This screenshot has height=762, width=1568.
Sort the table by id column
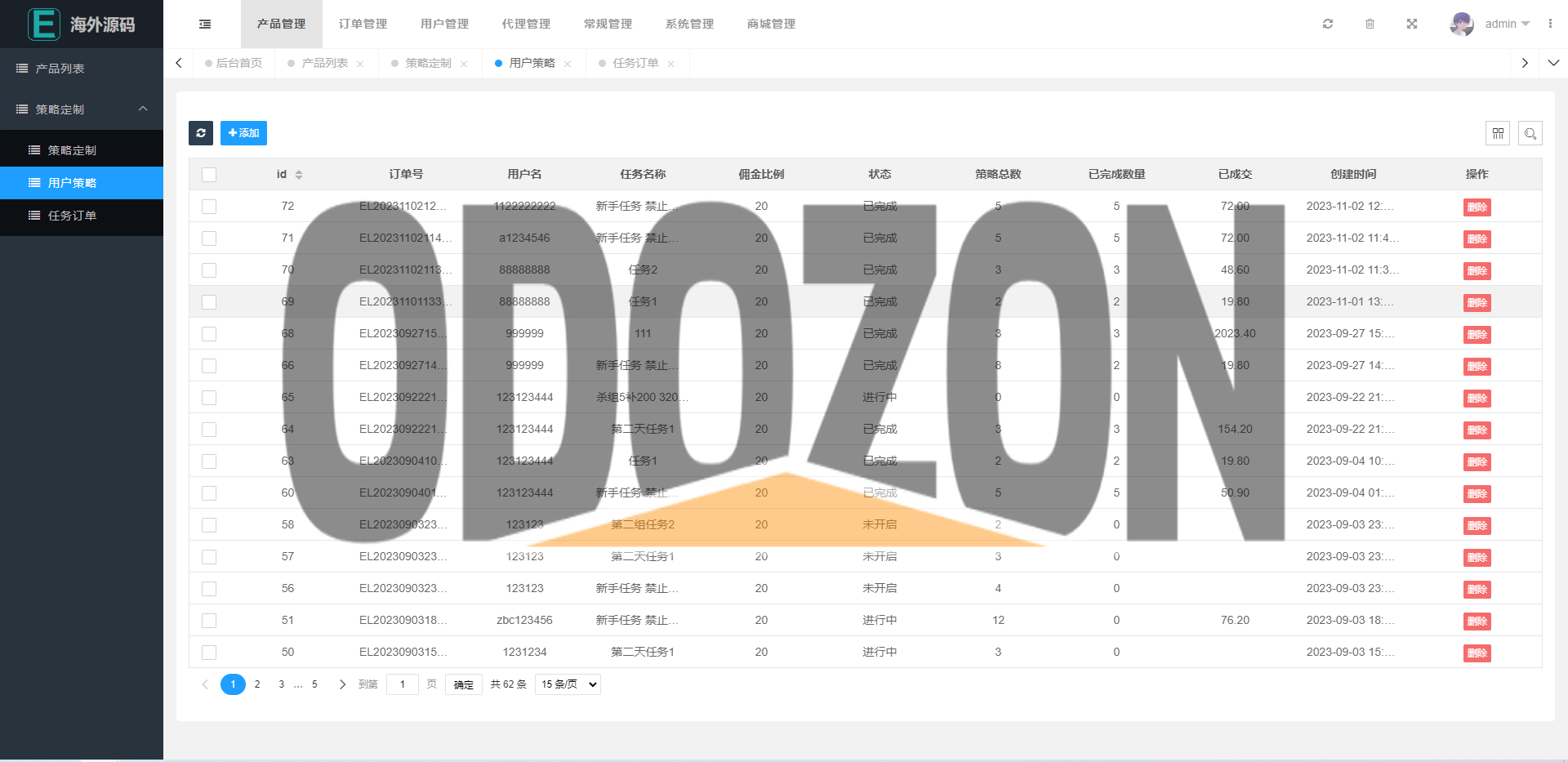tap(299, 175)
